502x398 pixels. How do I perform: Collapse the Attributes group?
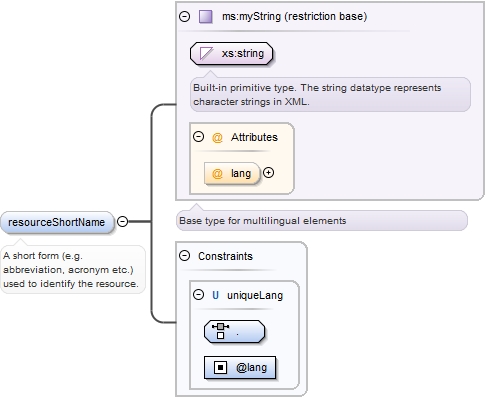click(198, 137)
